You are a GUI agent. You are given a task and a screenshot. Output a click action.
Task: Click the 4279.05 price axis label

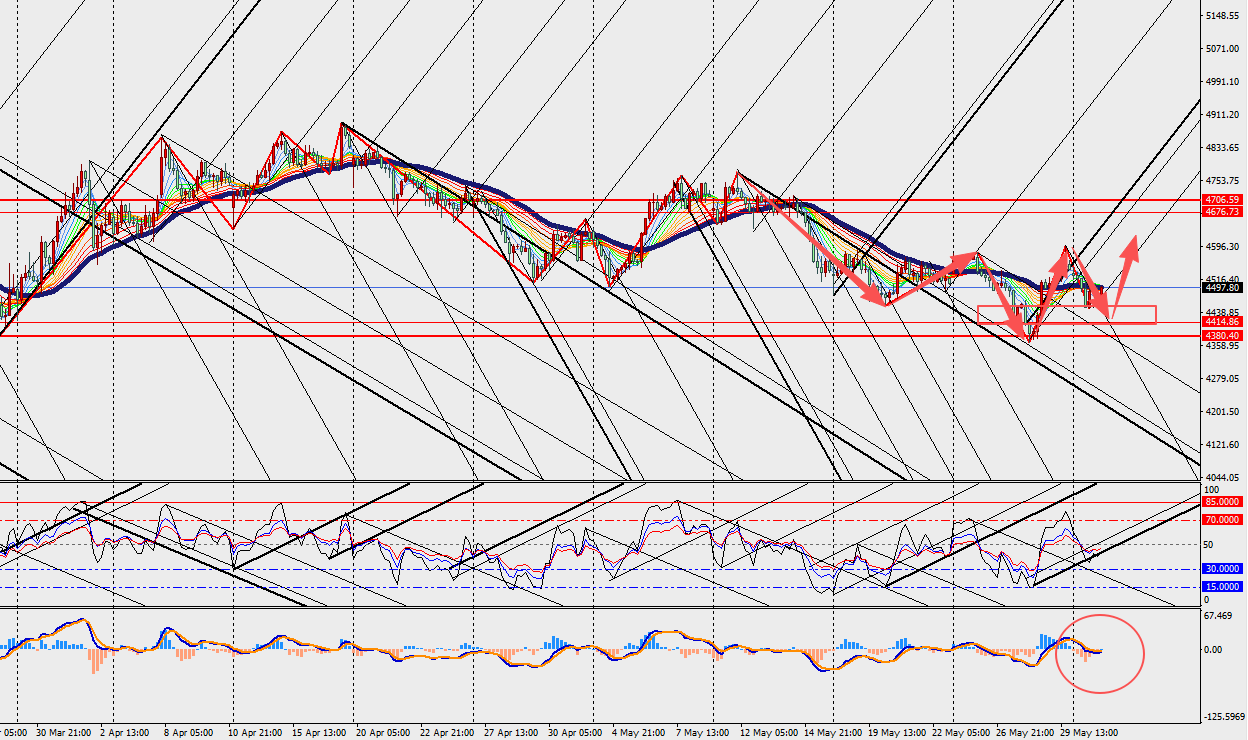pos(1224,379)
